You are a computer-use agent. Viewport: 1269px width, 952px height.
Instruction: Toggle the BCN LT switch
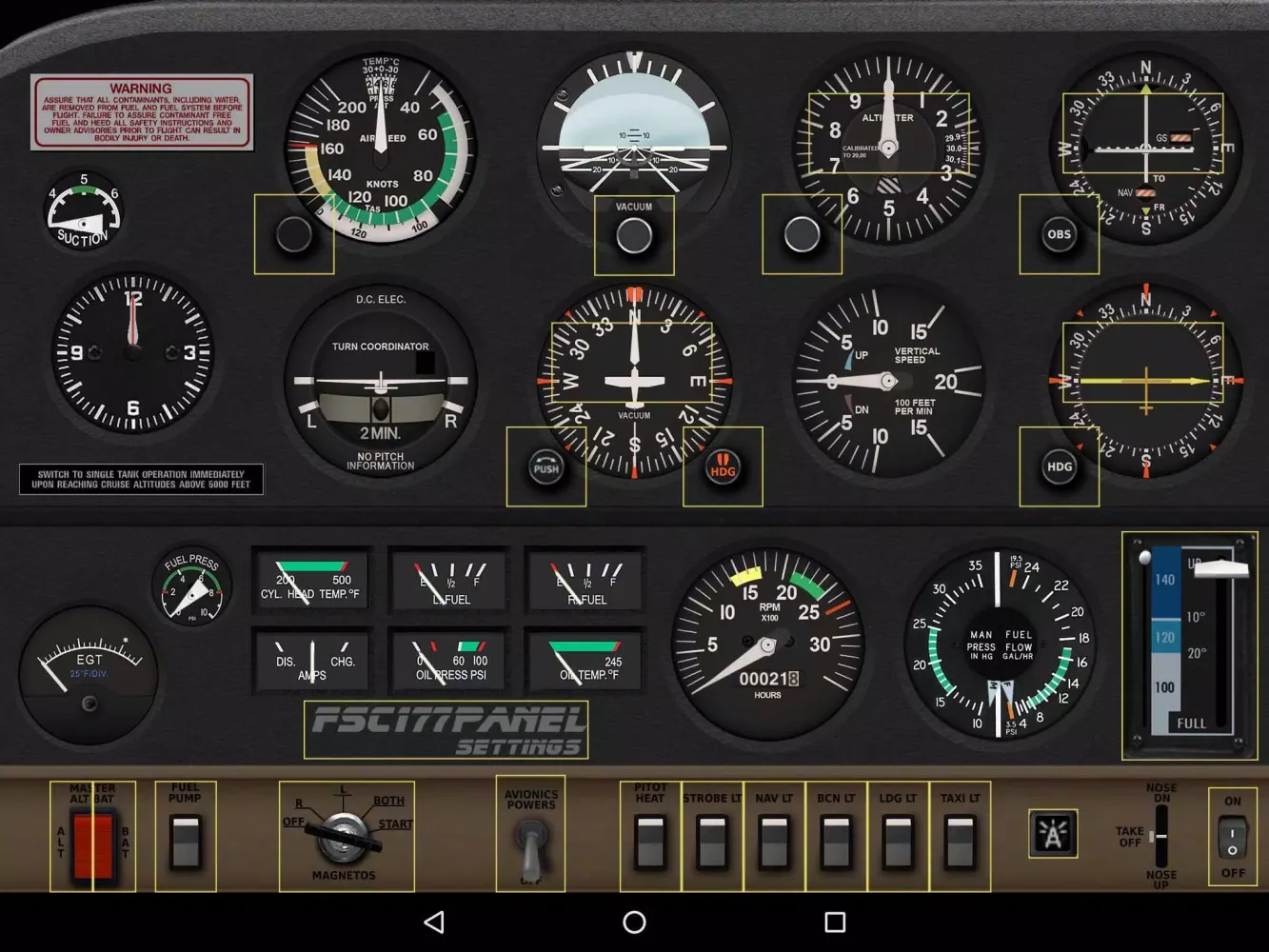[836, 836]
